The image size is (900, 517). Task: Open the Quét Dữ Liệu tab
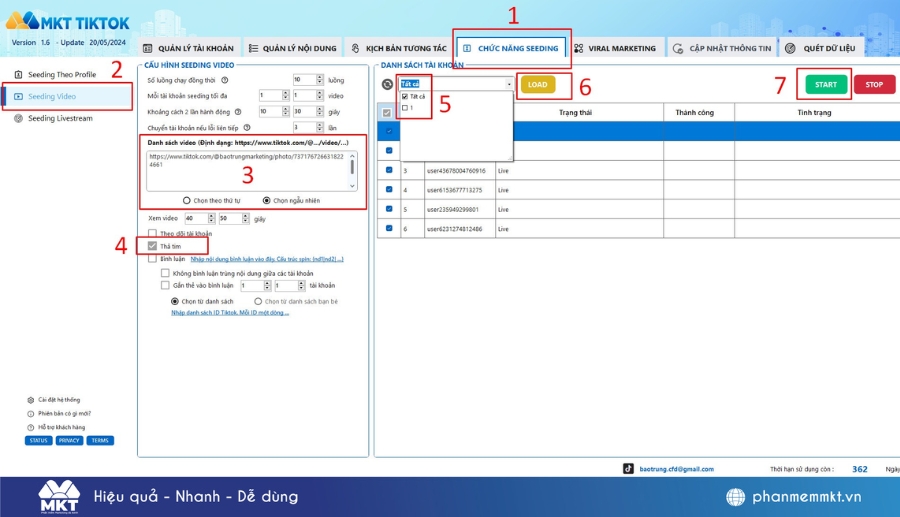(x=820, y=48)
